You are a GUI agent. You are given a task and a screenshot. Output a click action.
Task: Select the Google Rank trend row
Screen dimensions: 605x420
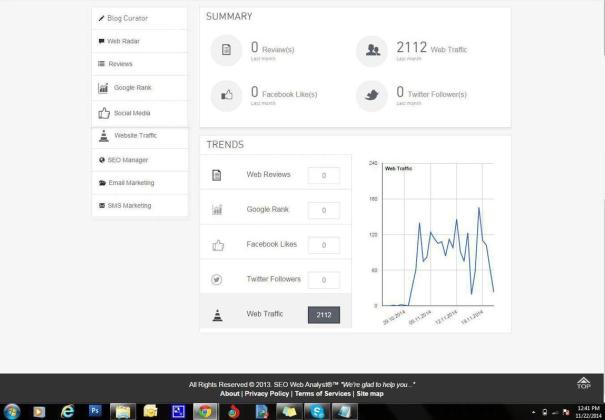pos(268,210)
